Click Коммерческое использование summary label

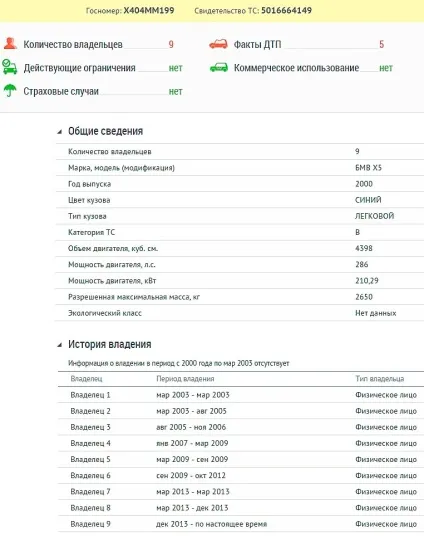(x=296, y=68)
